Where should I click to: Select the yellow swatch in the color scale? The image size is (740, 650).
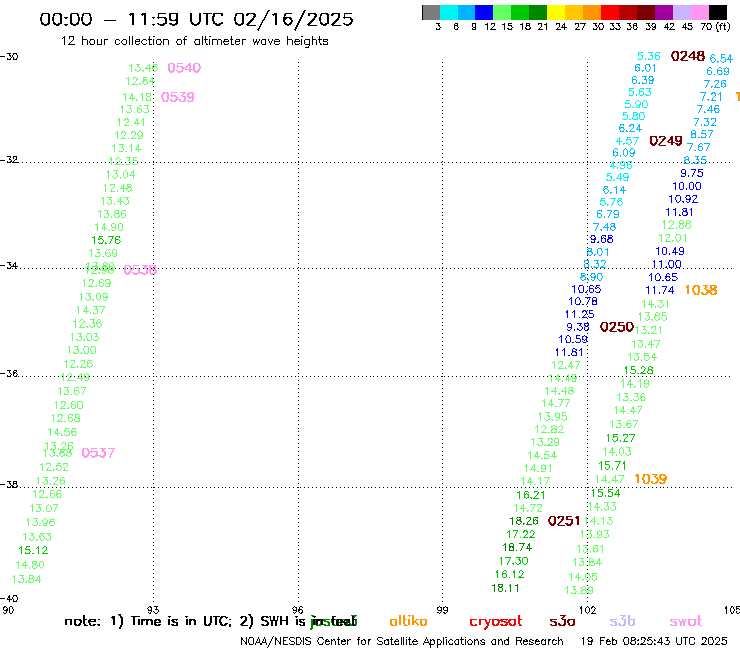point(556,12)
